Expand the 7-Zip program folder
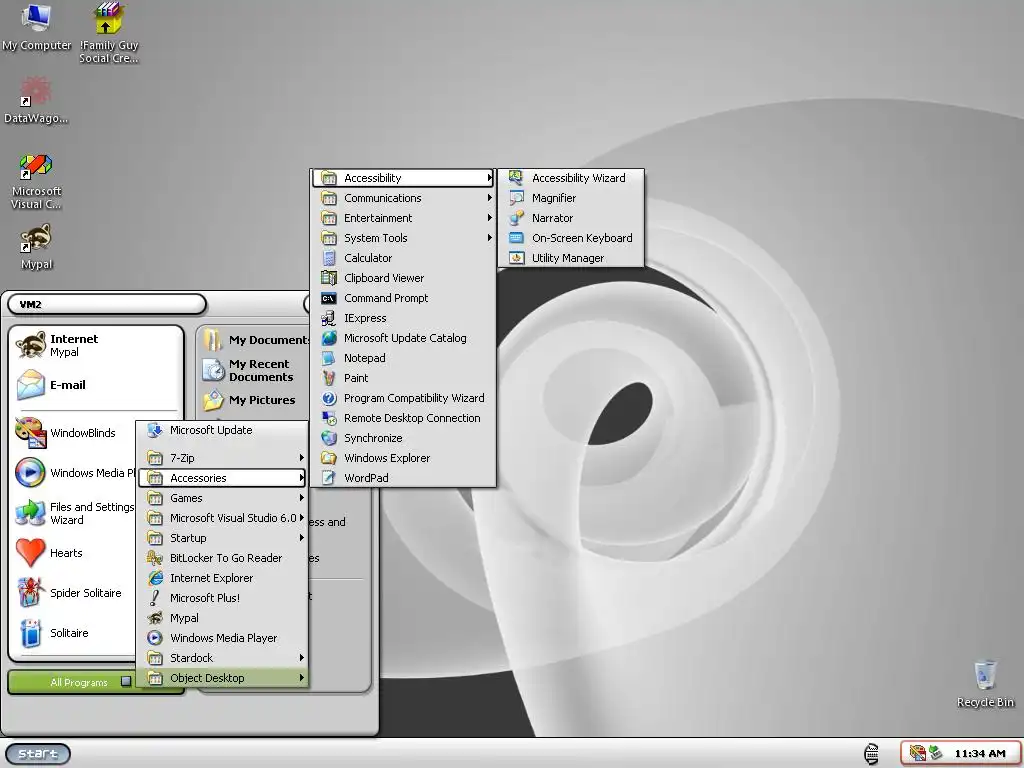 point(222,458)
